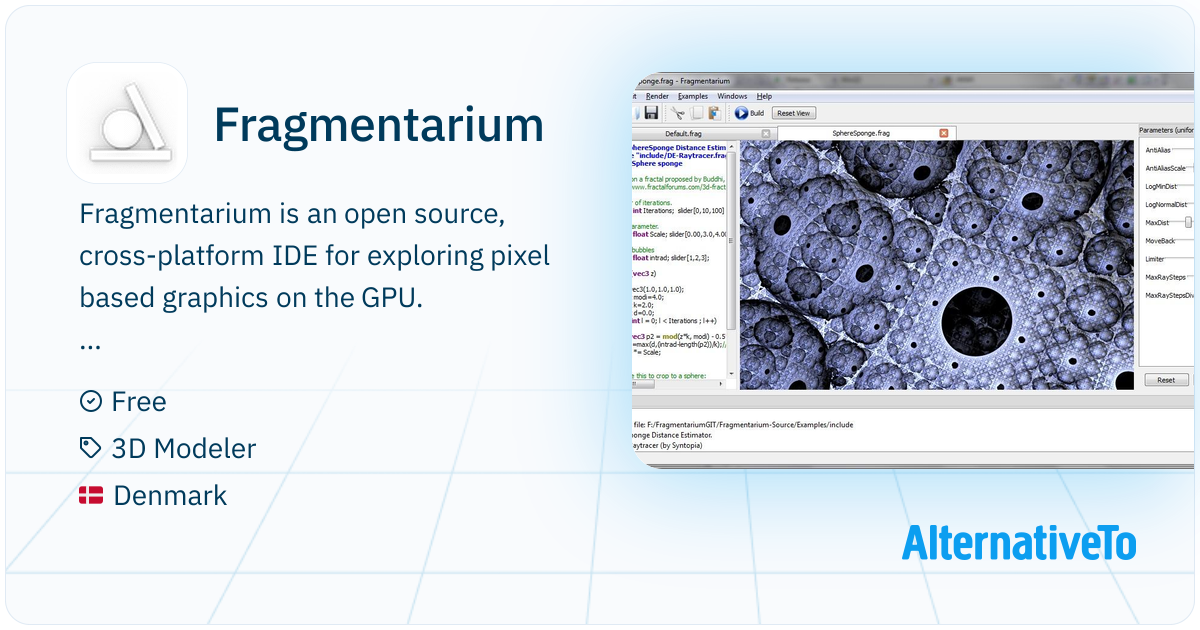Click the Build play icon

(x=741, y=113)
